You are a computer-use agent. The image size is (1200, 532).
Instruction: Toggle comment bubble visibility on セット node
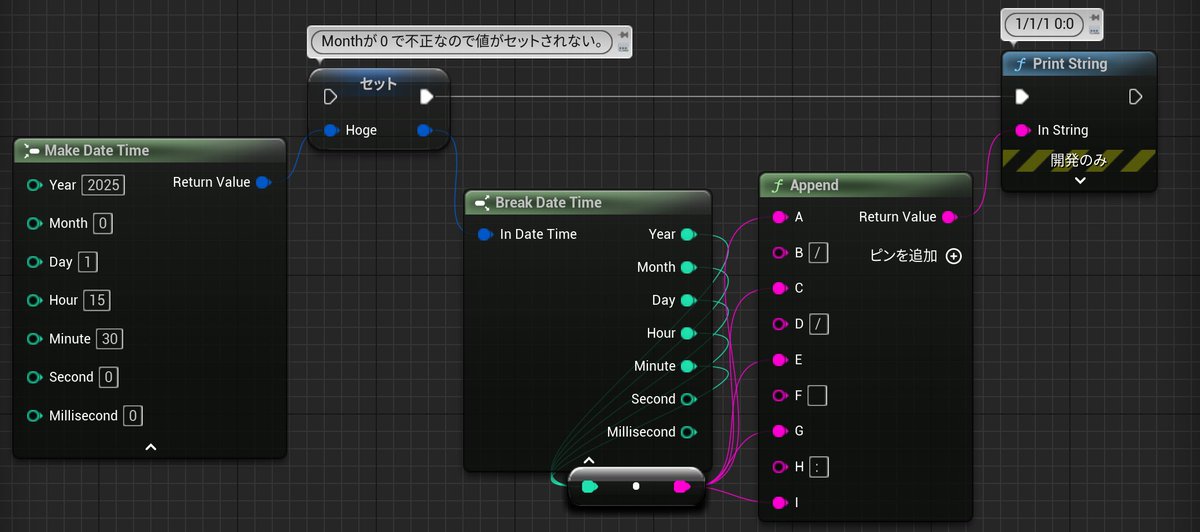click(624, 47)
